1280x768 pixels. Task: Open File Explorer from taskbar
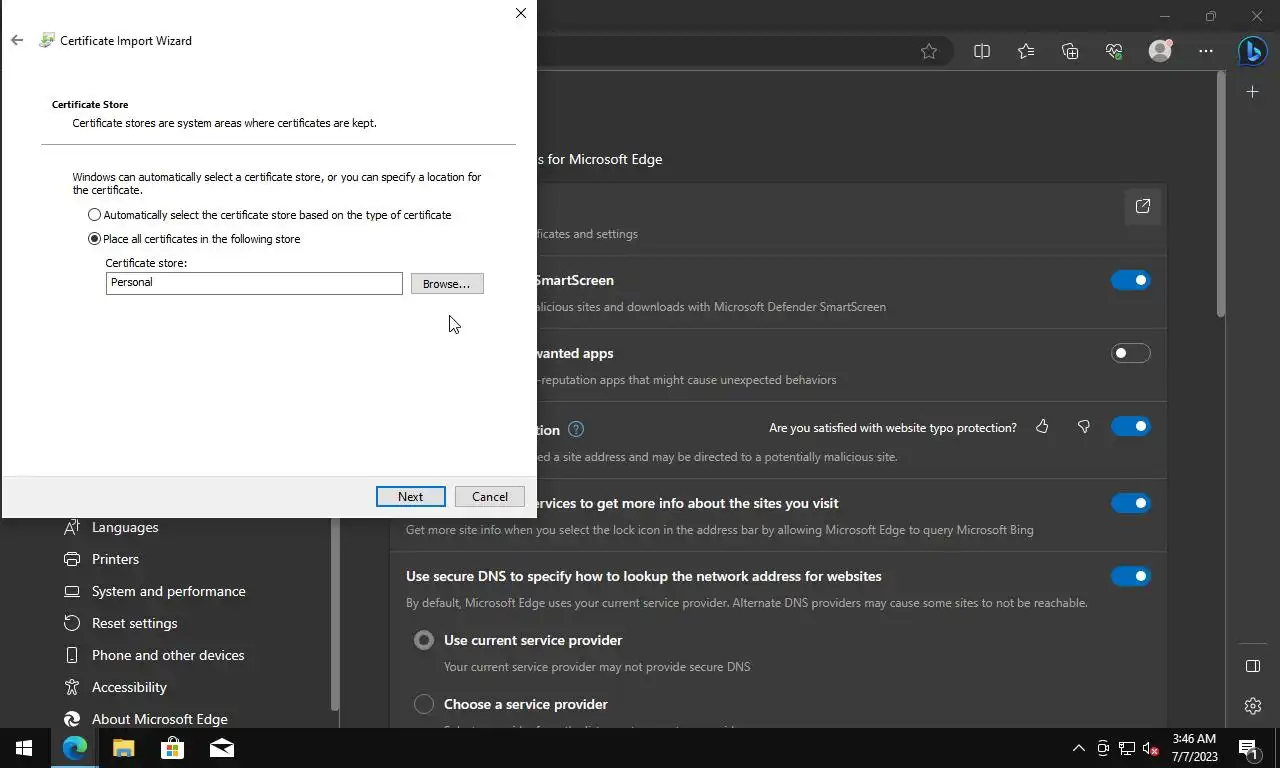[123, 748]
